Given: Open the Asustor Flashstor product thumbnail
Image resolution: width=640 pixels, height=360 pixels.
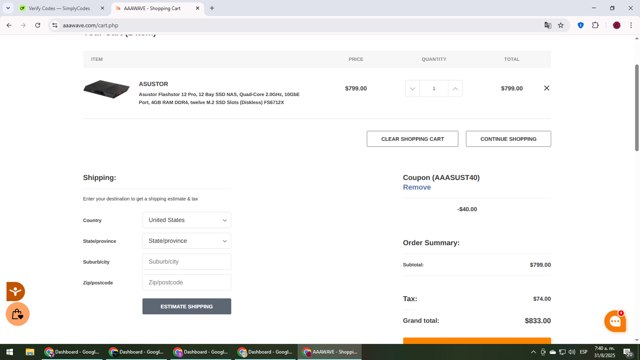Looking at the screenshot, I should pos(107,89).
